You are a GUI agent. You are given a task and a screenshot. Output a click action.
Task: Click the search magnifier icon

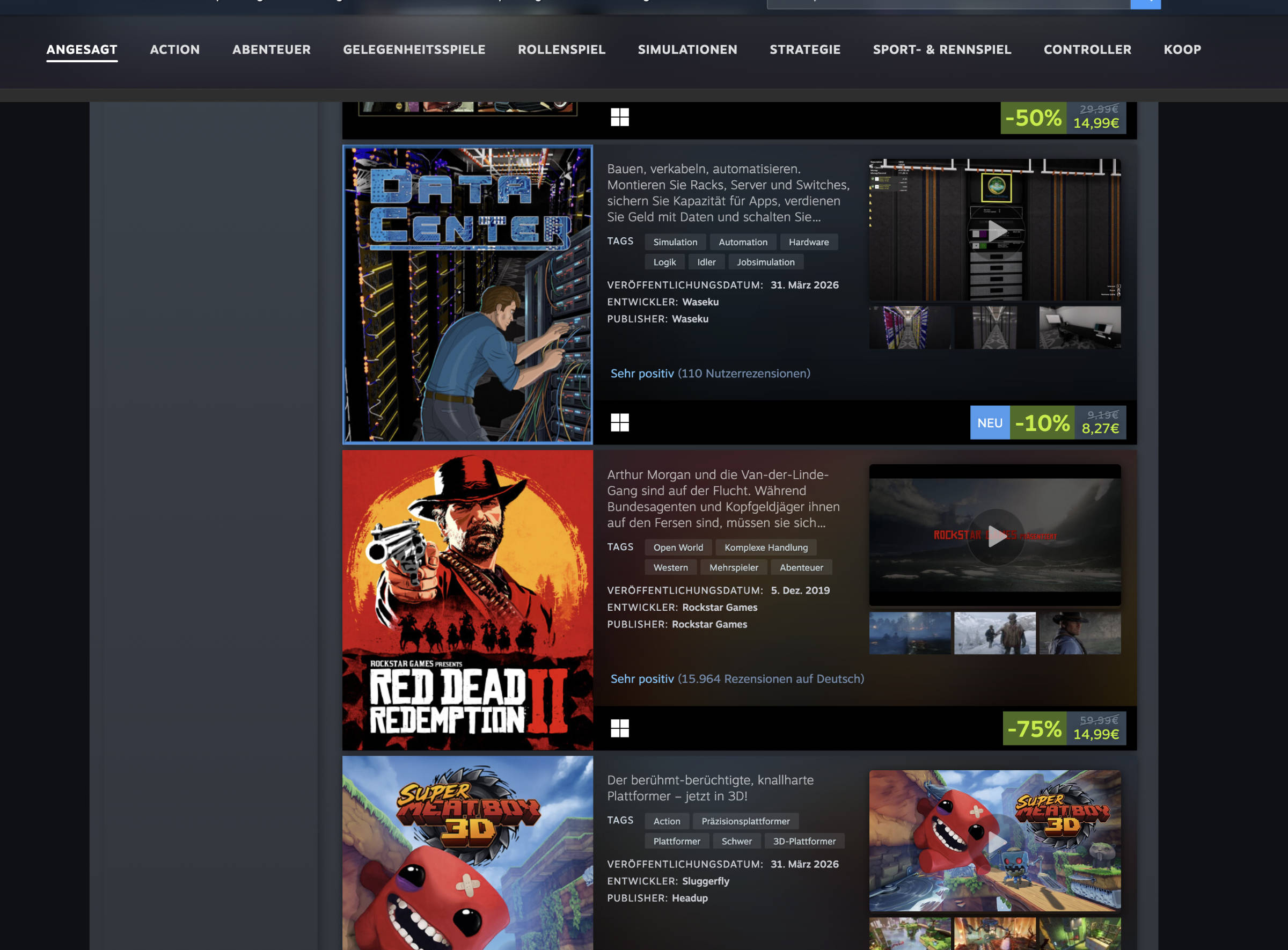[x=1145, y=3]
